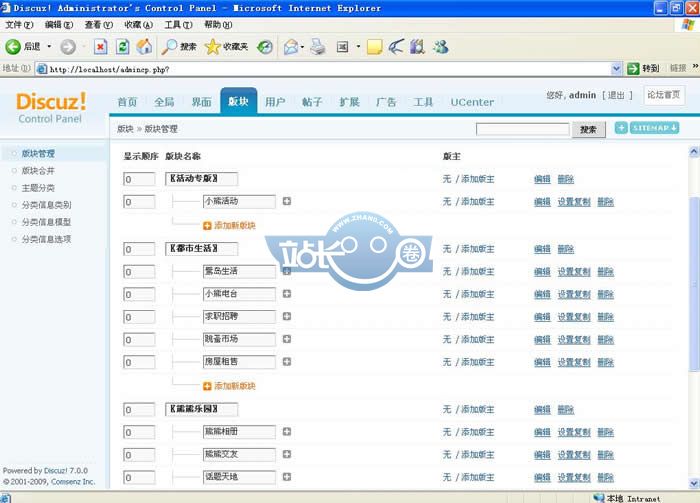The height and width of the screenshot is (503, 700).
Task: Open the Edit button dropdown arrow
Action: click(x=358, y=46)
